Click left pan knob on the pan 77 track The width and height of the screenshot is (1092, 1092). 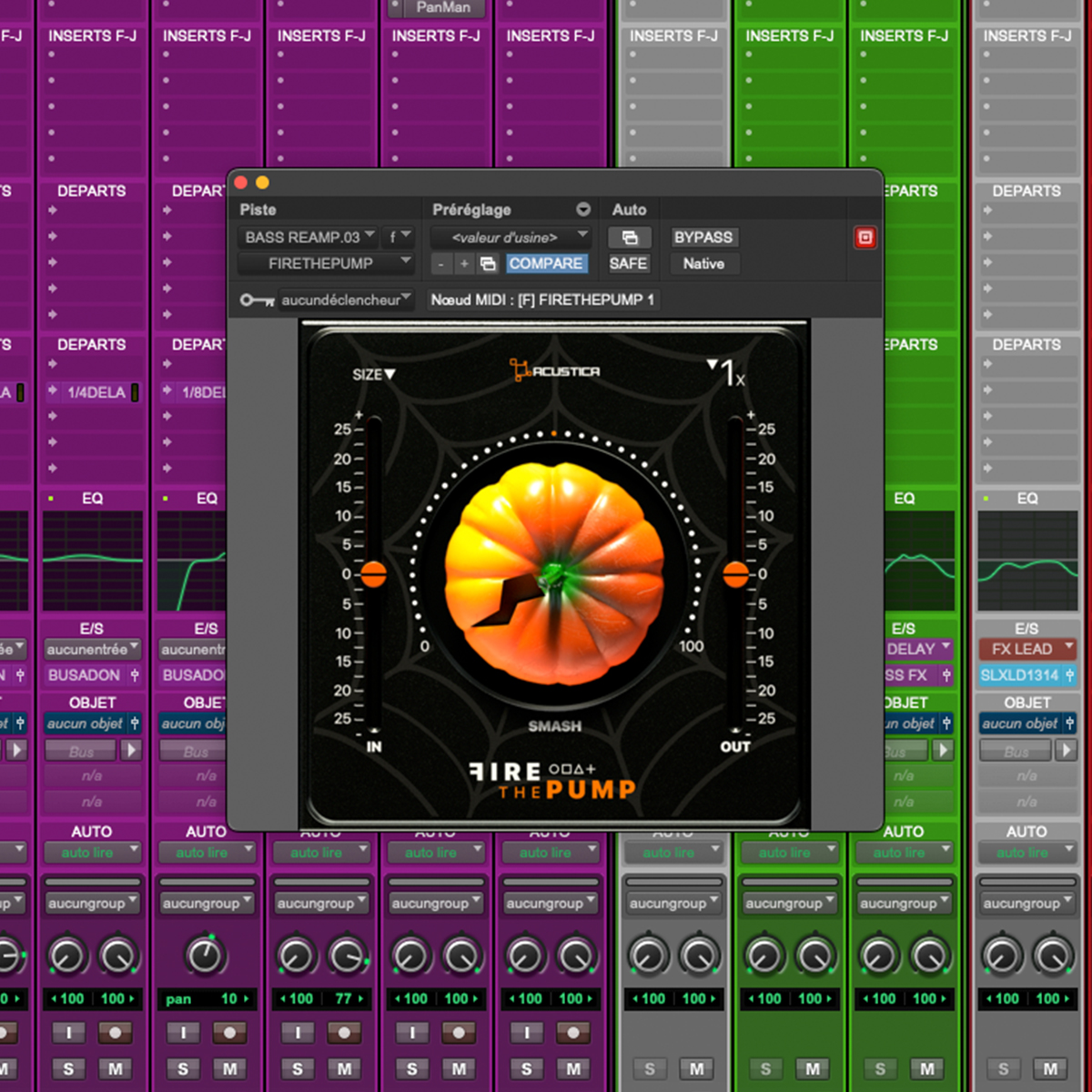[x=297, y=955]
